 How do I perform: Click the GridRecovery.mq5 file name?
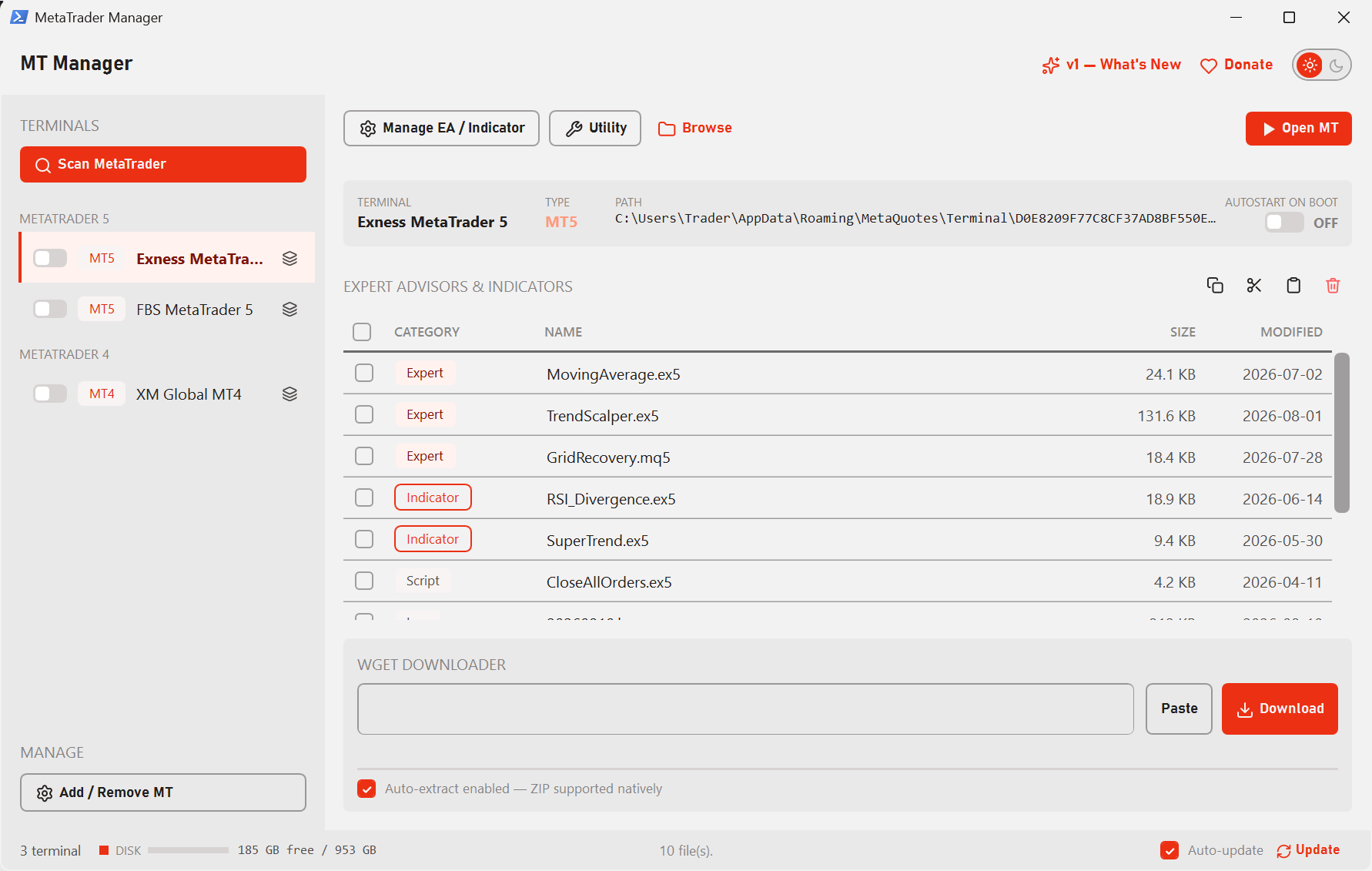(608, 457)
